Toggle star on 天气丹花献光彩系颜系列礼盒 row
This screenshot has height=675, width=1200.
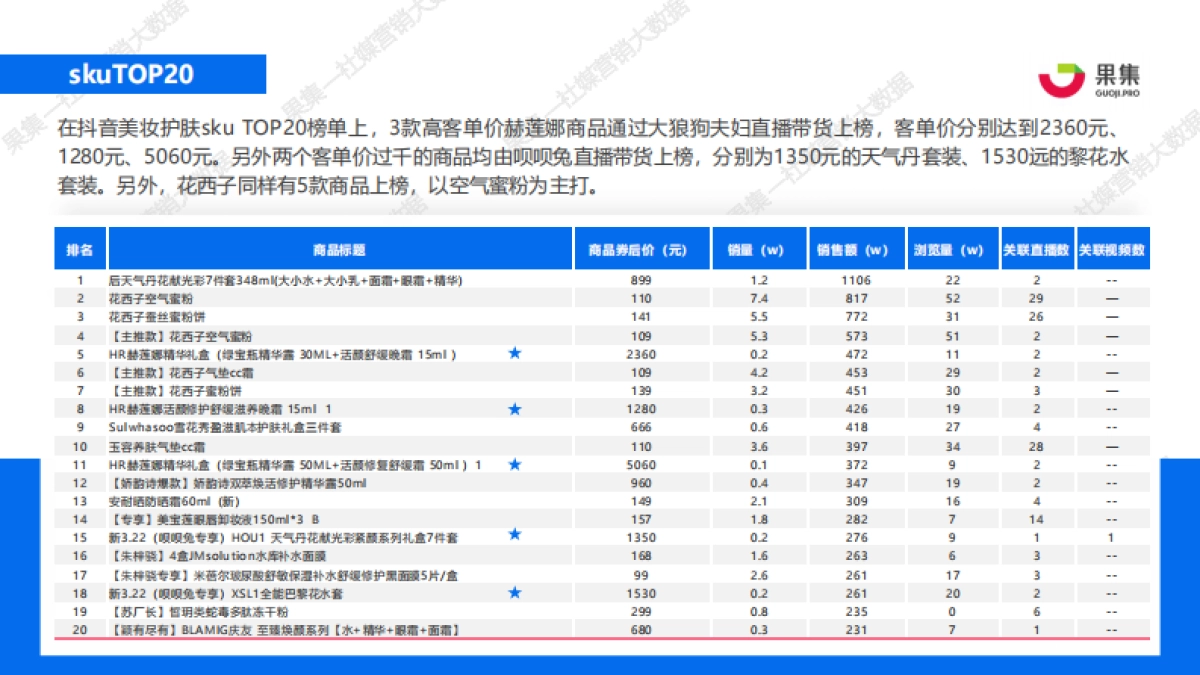(x=515, y=536)
